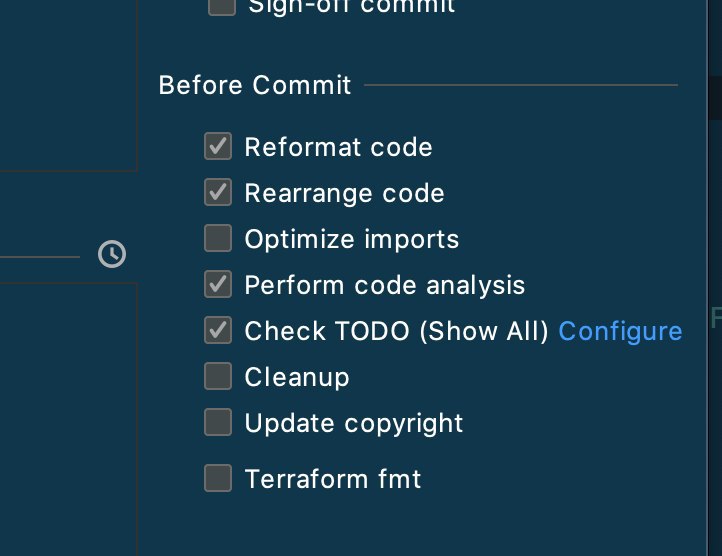Uncheck the Reformat code checkbox

(x=218, y=146)
